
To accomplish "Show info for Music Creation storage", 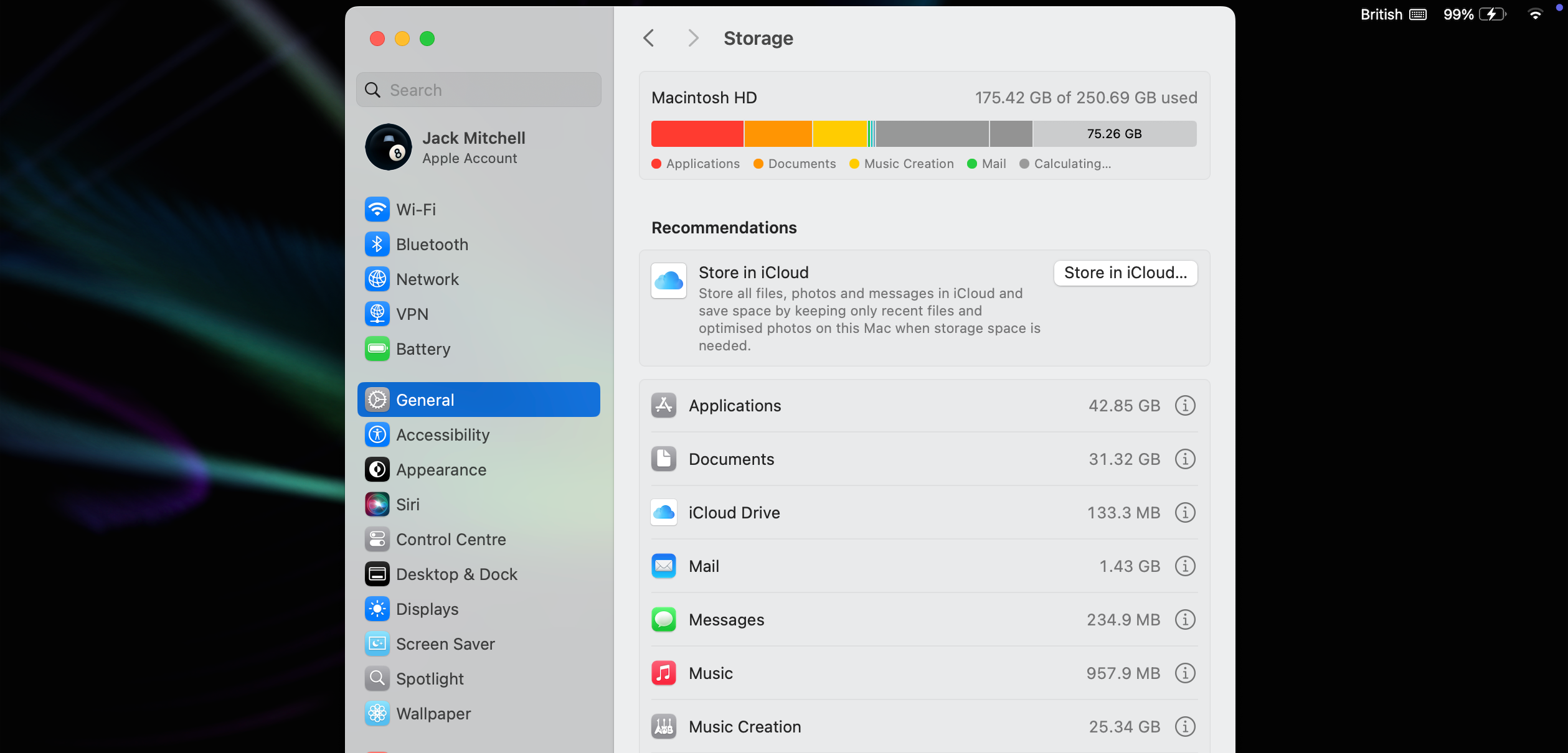I will pos(1184,727).
